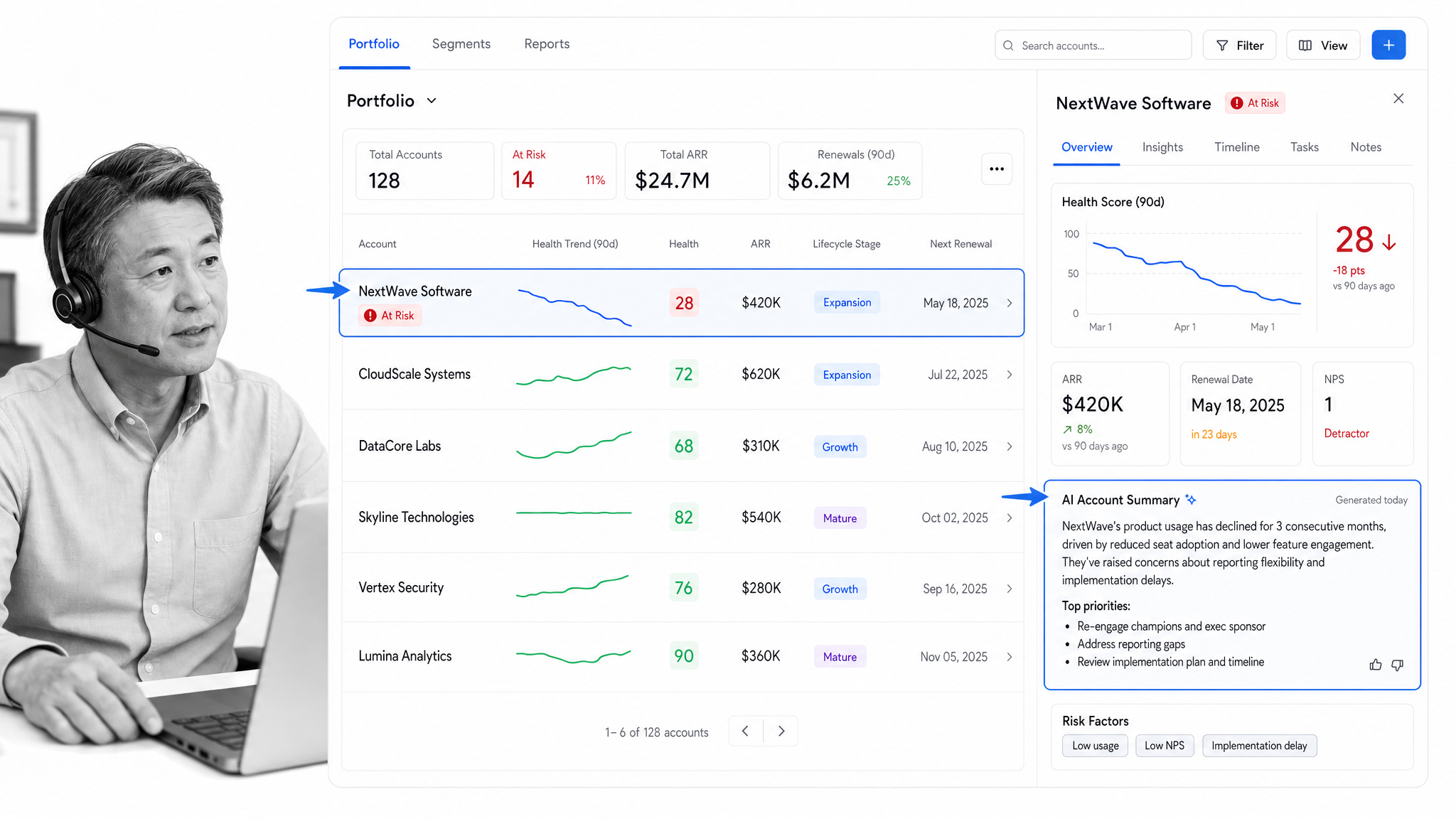Click the At Risk 14 summary card

pyautogui.click(x=559, y=171)
